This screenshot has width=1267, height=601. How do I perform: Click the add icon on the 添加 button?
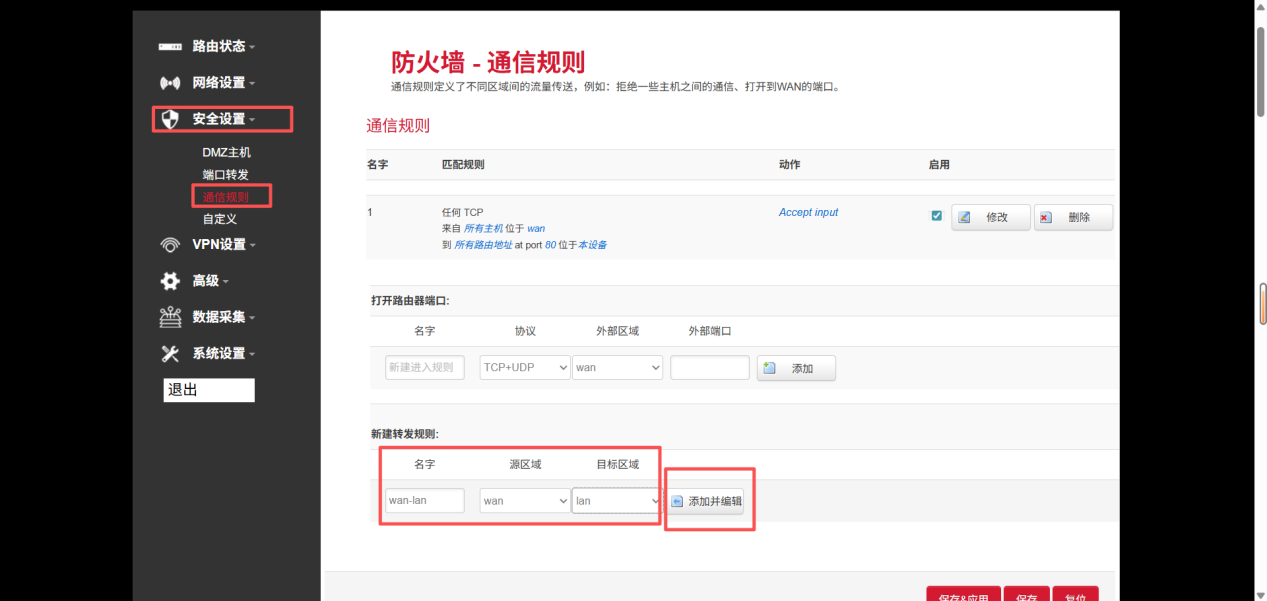pyautogui.click(x=769, y=367)
